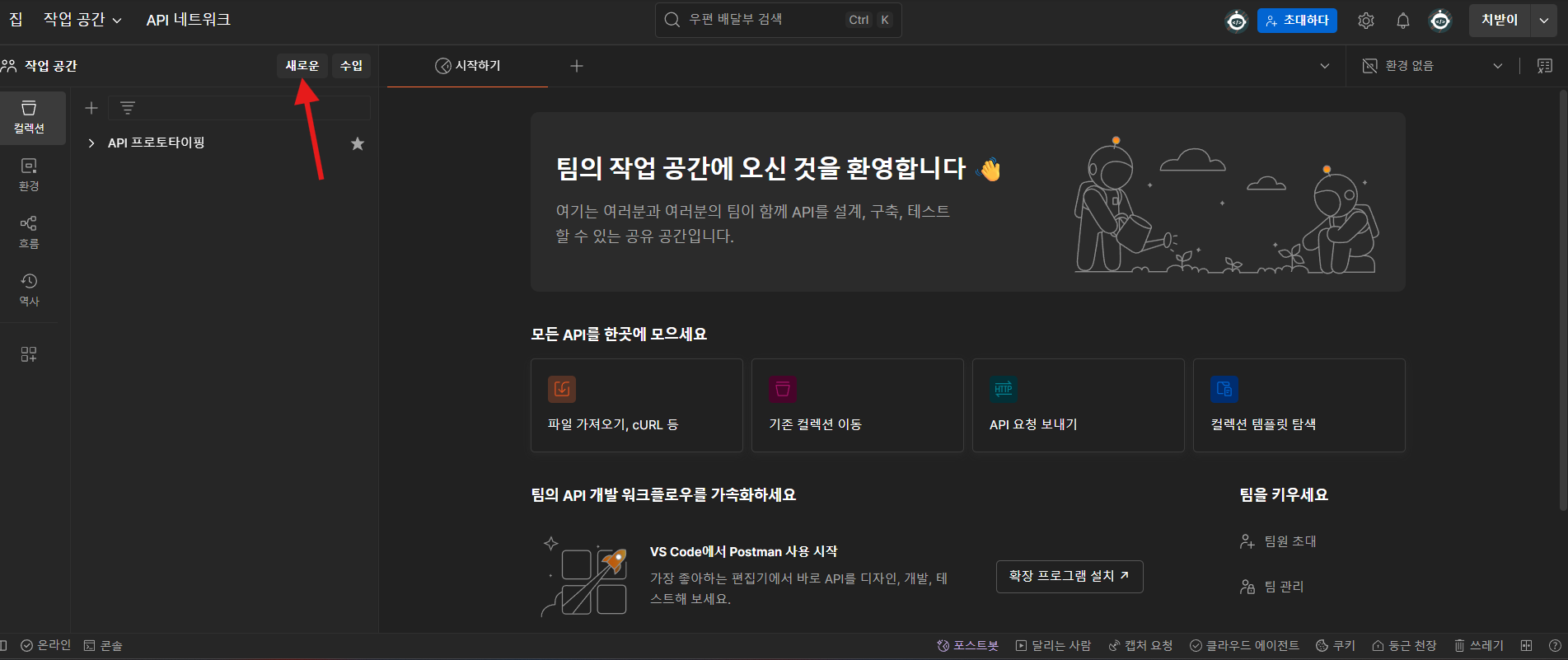Click the 새로운 (New) button
Viewport: 1568px width, 660px height.
(302, 66)
